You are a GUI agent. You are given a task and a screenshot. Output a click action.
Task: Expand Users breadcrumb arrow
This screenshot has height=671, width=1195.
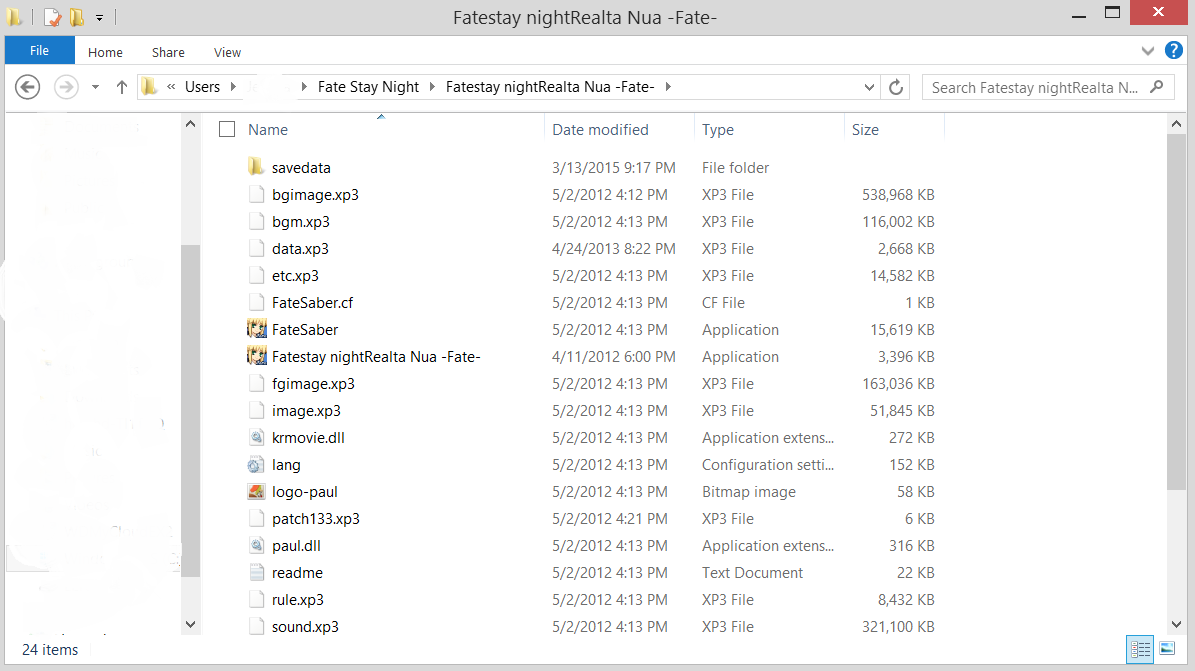[x=233, y=87]
